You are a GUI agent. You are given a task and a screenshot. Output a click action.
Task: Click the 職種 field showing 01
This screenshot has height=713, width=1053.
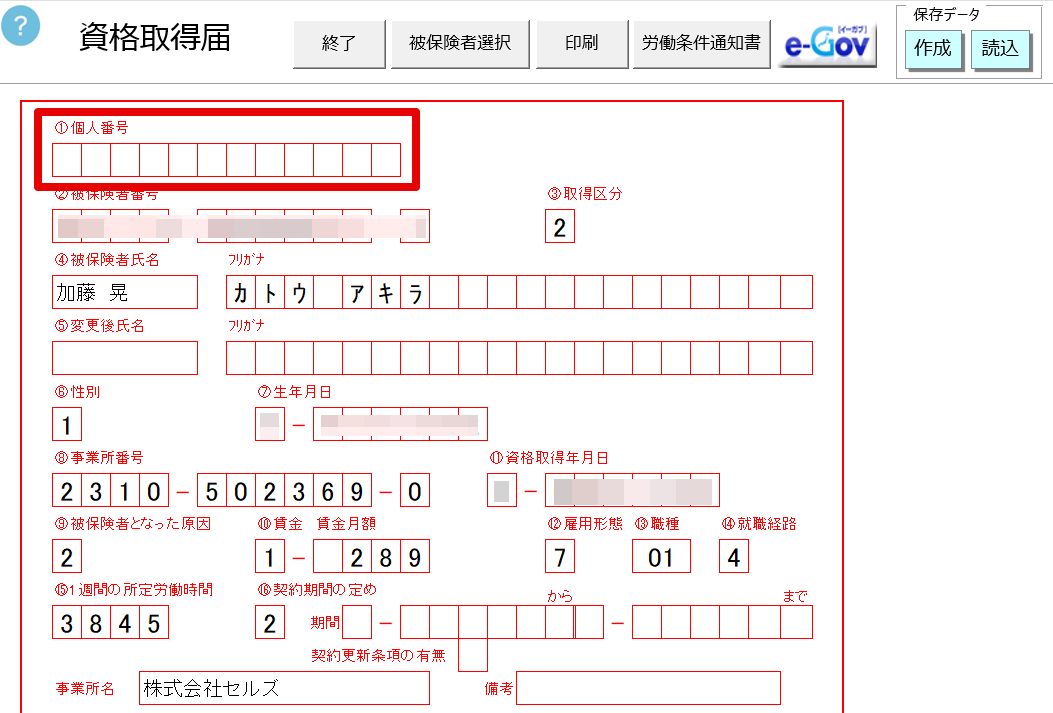click(x=661, y=557)
